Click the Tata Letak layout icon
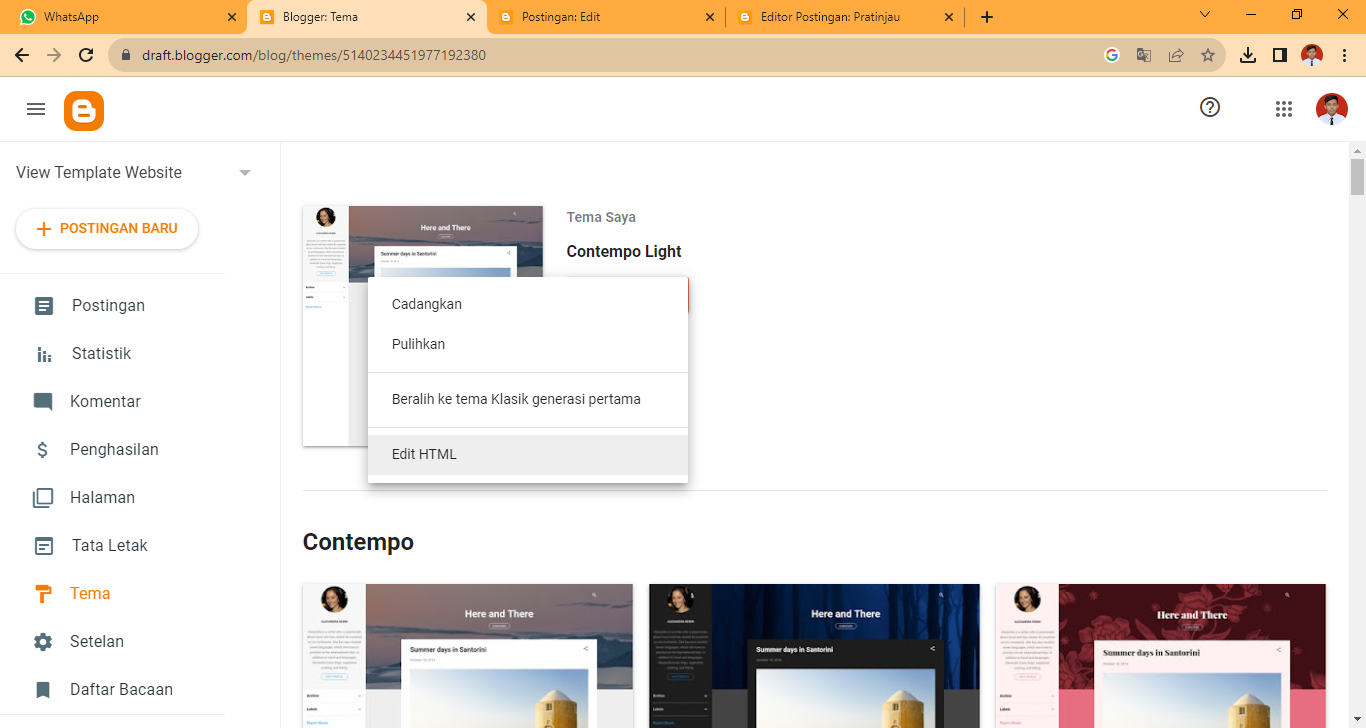Viewport: 1366px width, 728px height. pyautogui.click(x=44, y=546)
